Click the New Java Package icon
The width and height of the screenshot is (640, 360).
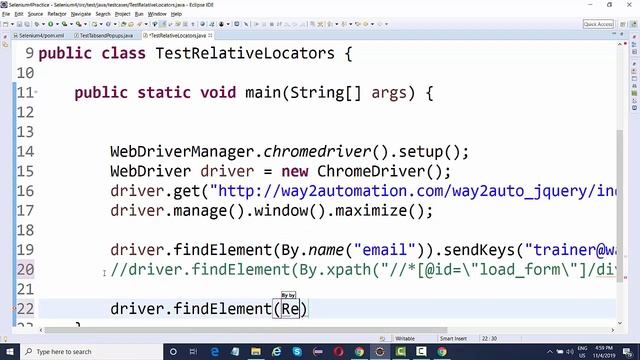click(x=94, y=24)
